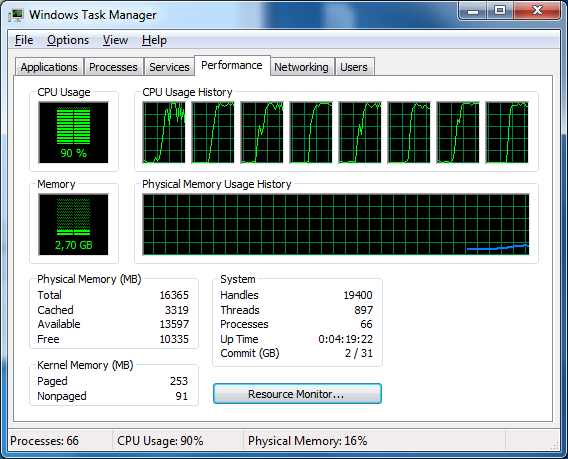Click the Physical Memory Usage History graph

click(336, 225)
